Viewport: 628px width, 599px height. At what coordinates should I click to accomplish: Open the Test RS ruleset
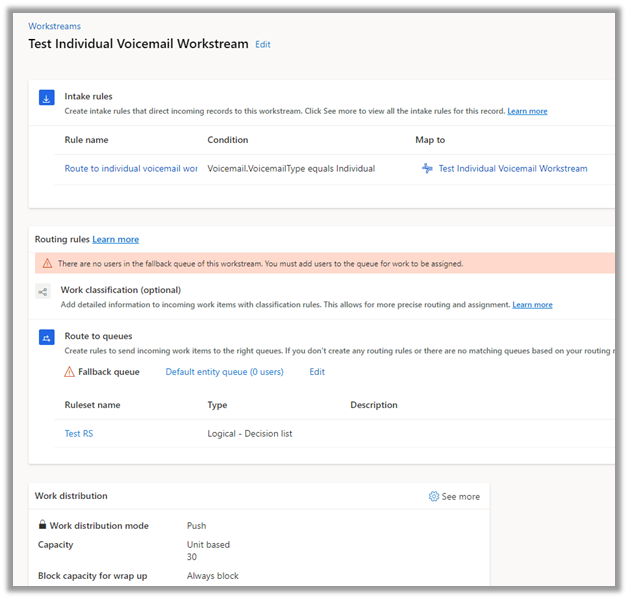tap(79, 434)
